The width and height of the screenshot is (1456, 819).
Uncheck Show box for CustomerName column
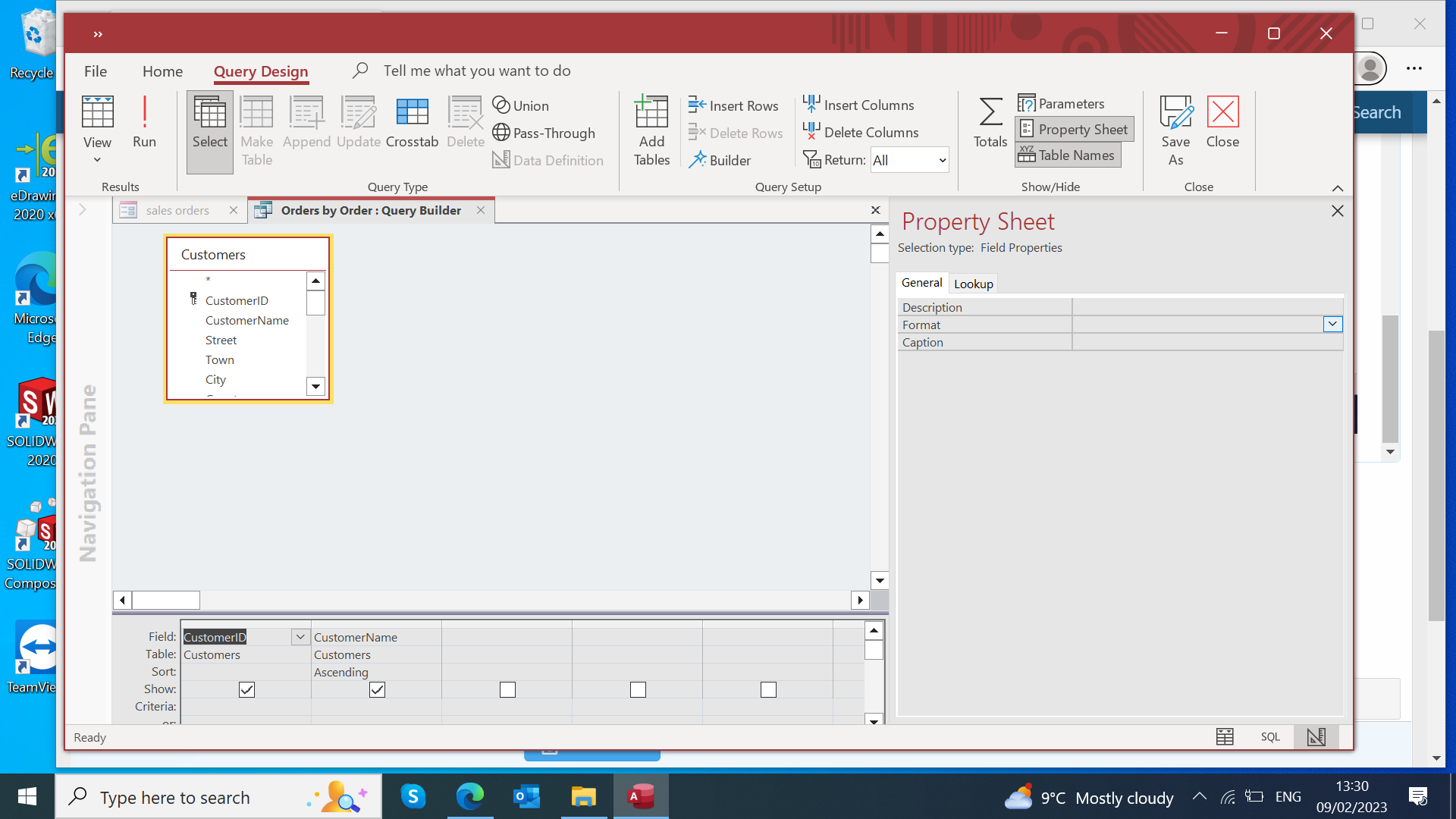click(377, 689)
